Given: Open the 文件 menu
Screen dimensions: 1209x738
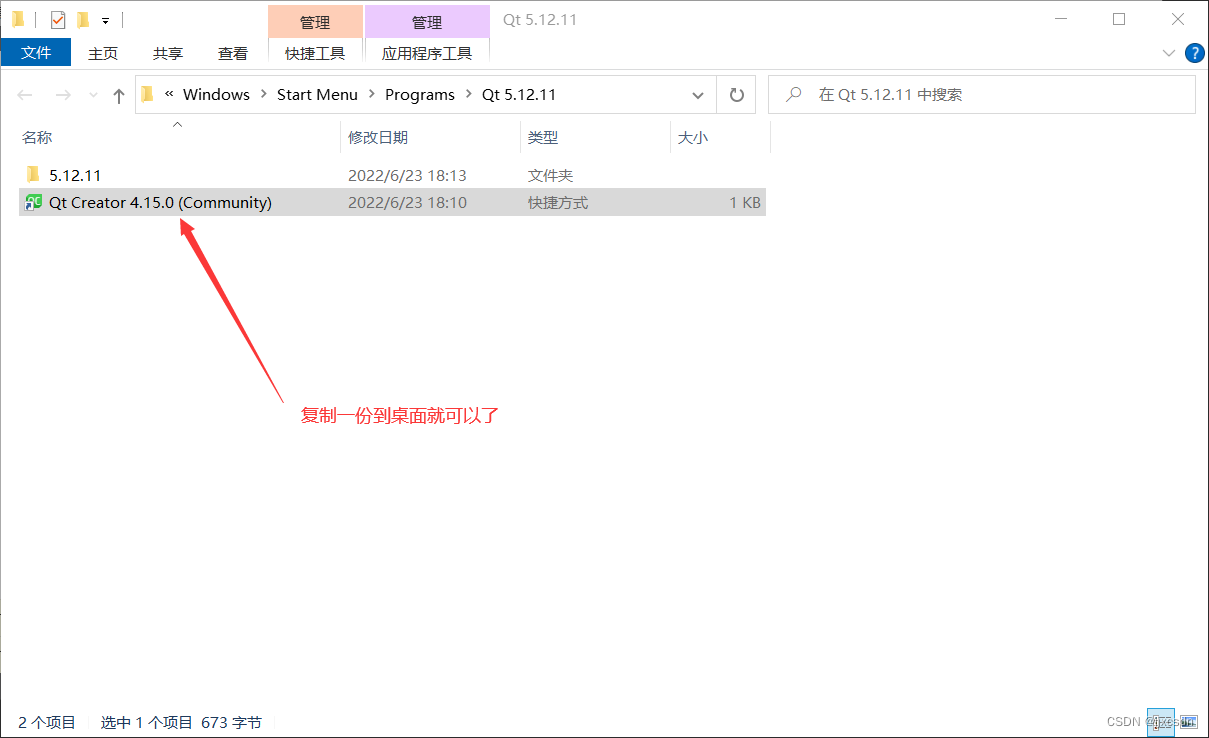Looking at the screenshot, I should pos(36,53).
